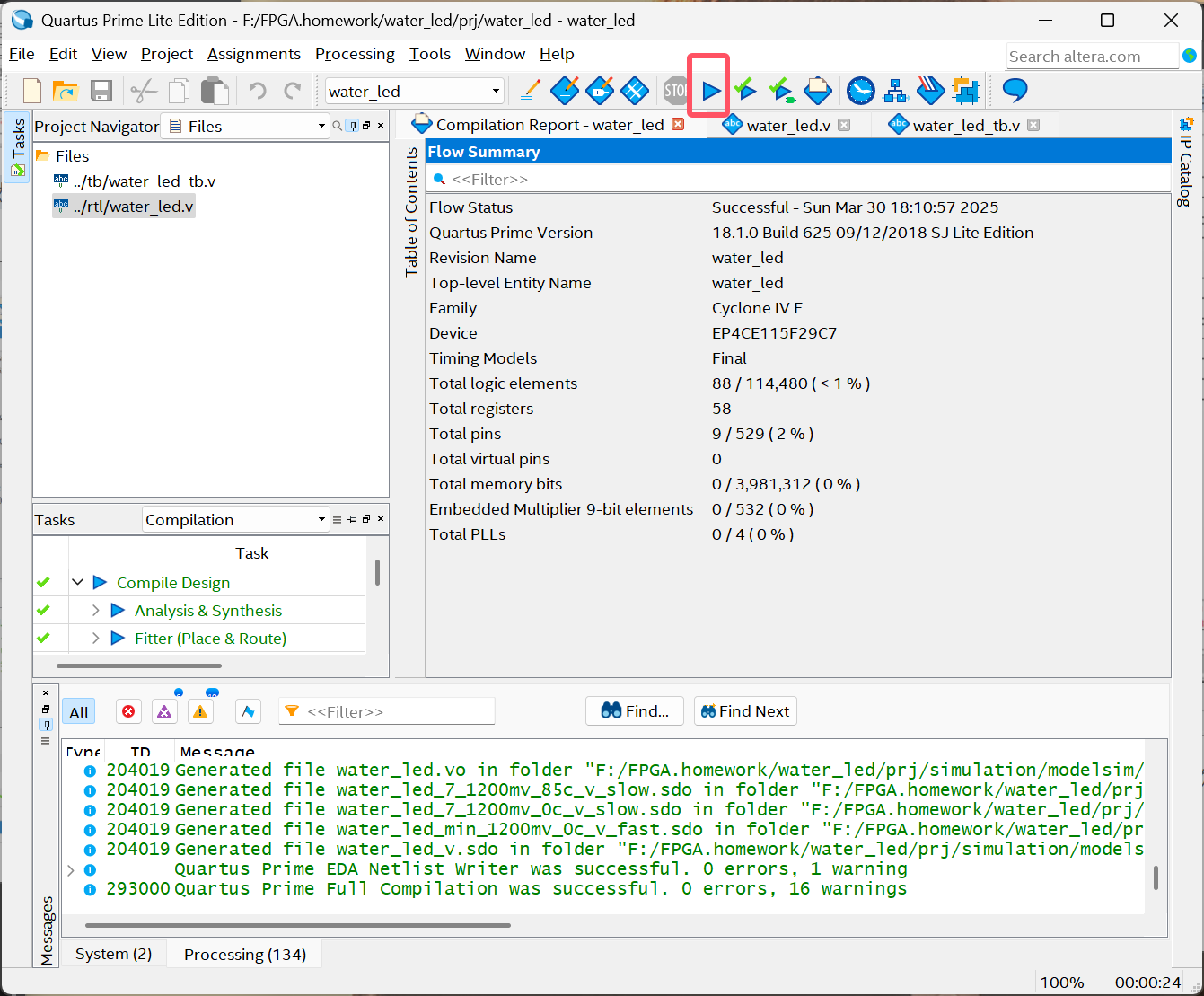Expand the Fitter (Place & Route) task

(96, 639)
